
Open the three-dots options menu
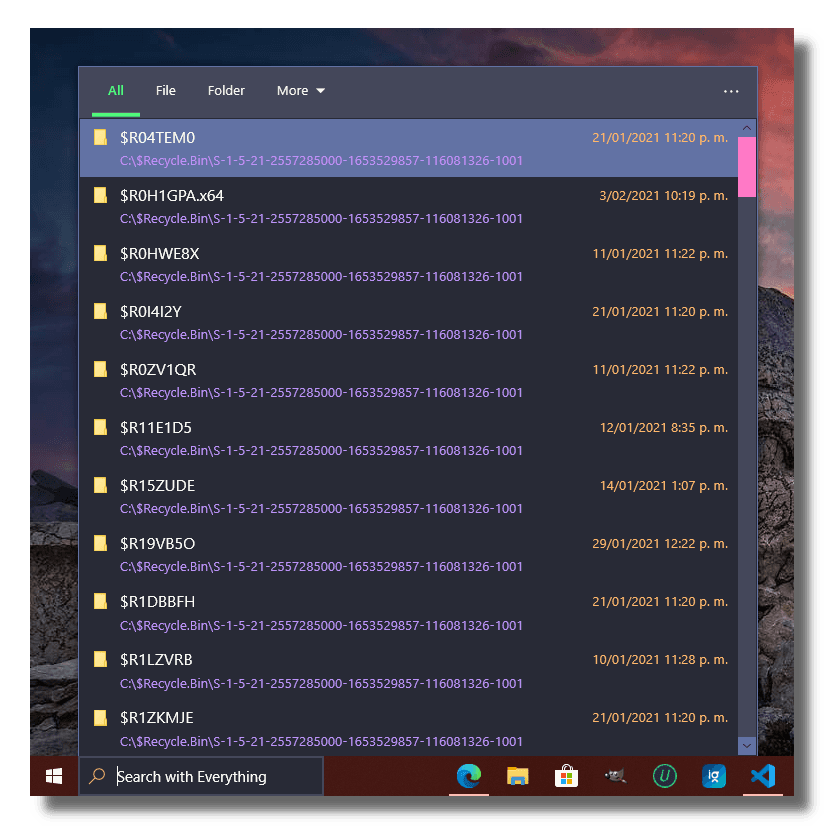(x=731, y=91)
